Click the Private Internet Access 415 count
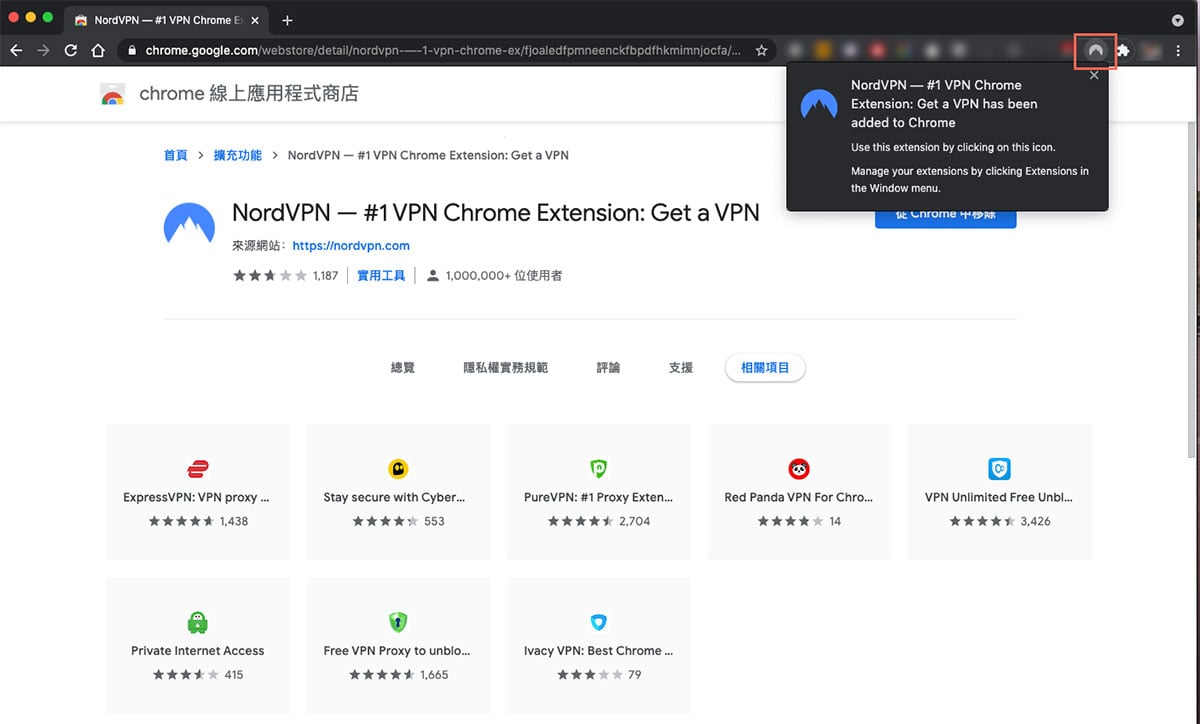The image size is (1200, 724). (x=233, y=675)
